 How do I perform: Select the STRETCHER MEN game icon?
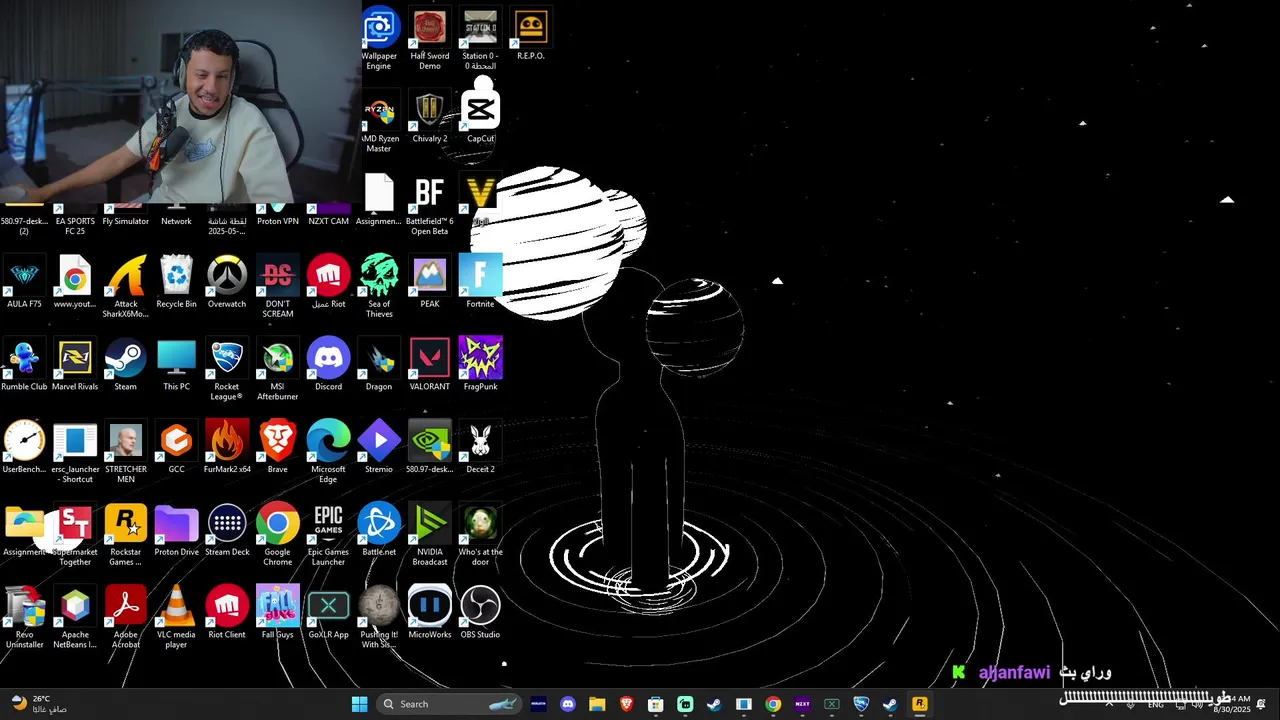(126, 453)
